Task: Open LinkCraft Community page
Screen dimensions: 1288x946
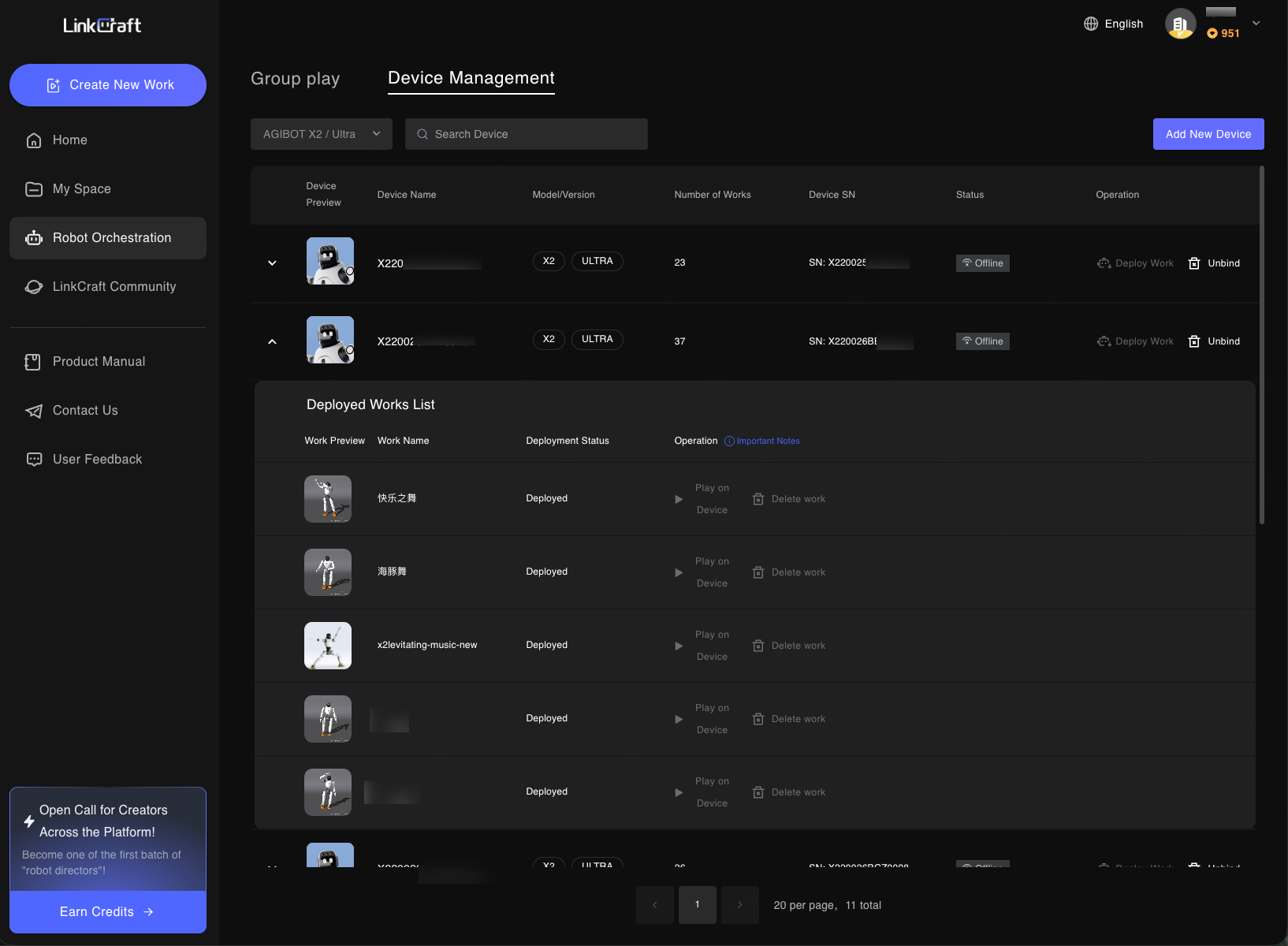Action: [x=108, y=287]
